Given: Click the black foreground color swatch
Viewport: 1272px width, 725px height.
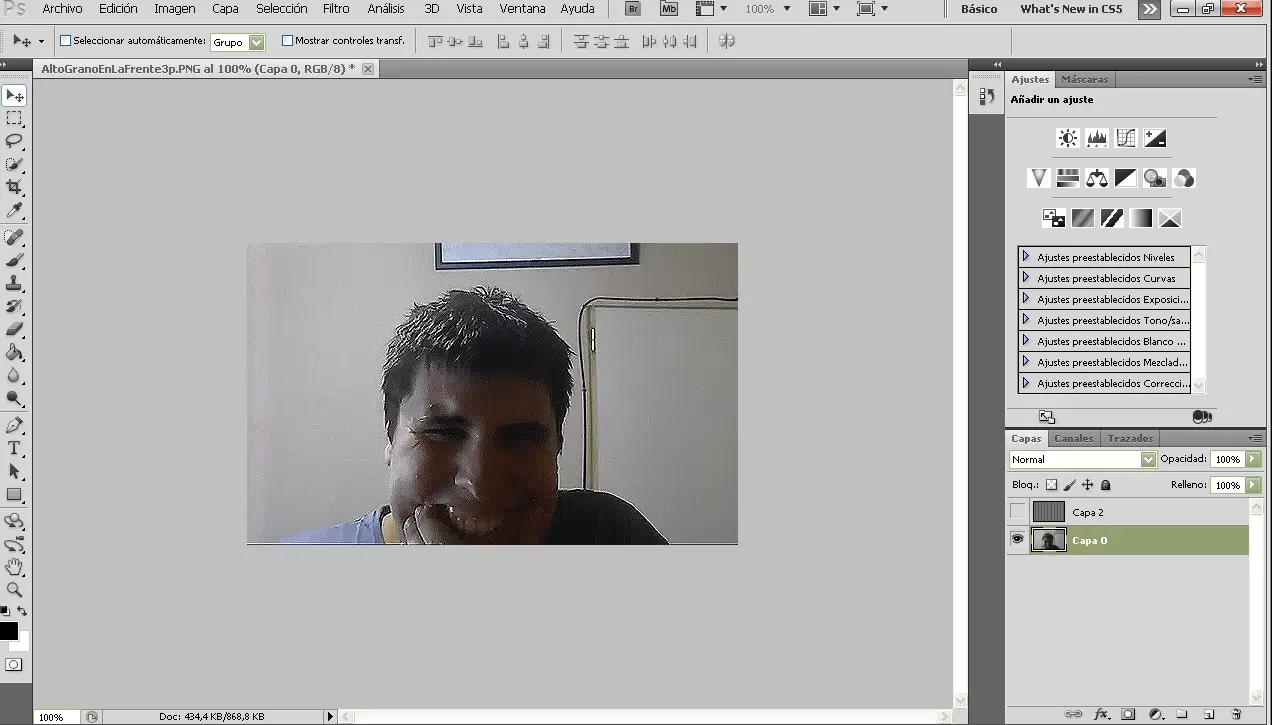Looking at the screenshot, I should (7, 631).
